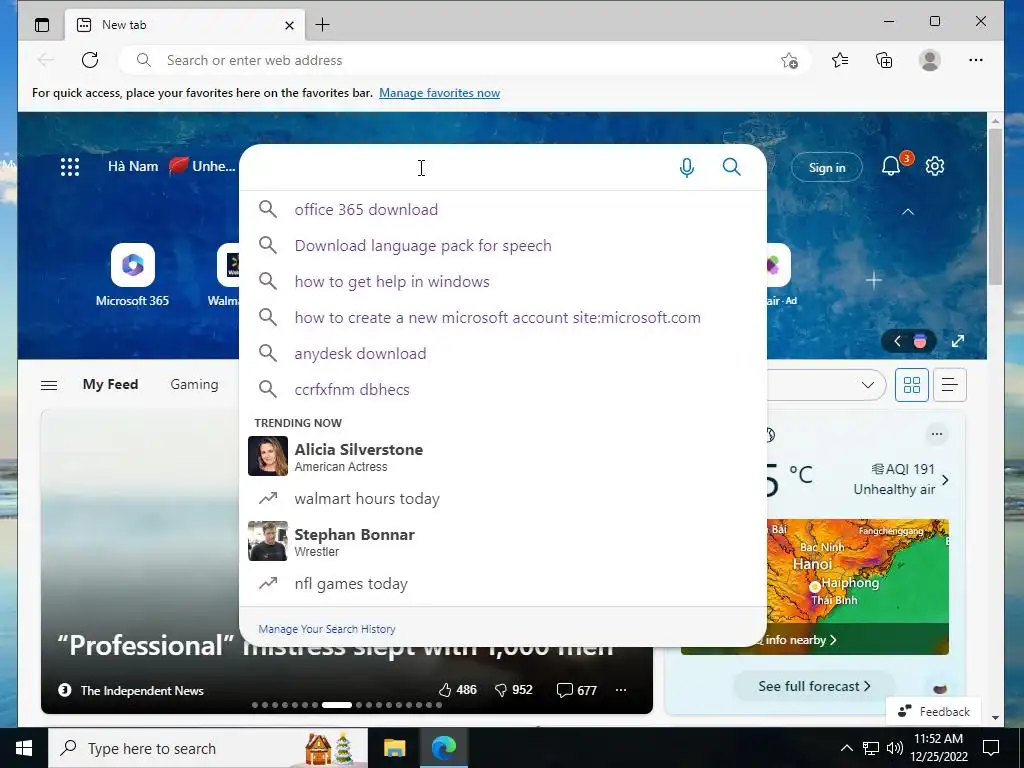
Task: Select suggestion how to get help in windows
Action: pyautogui.click(x=502, y=281)
